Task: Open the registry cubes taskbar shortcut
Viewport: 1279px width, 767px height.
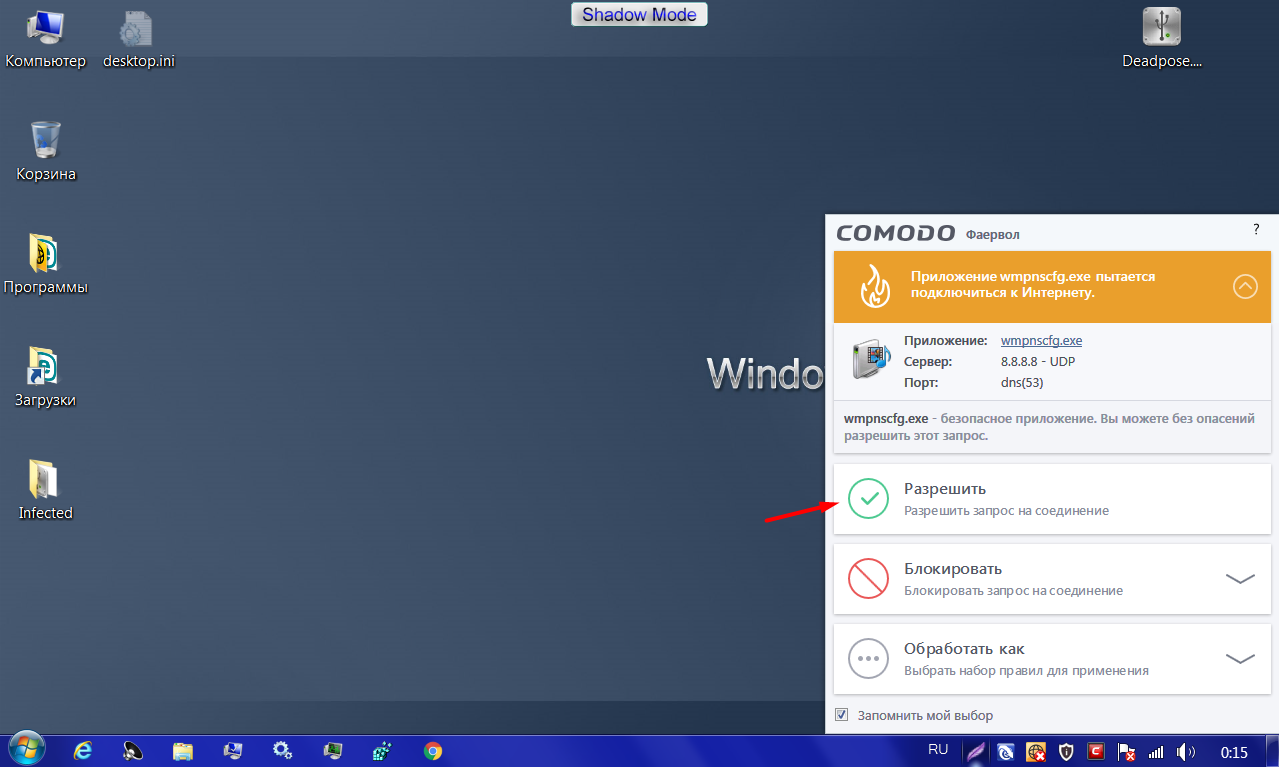Action: (x=383, y=751)
